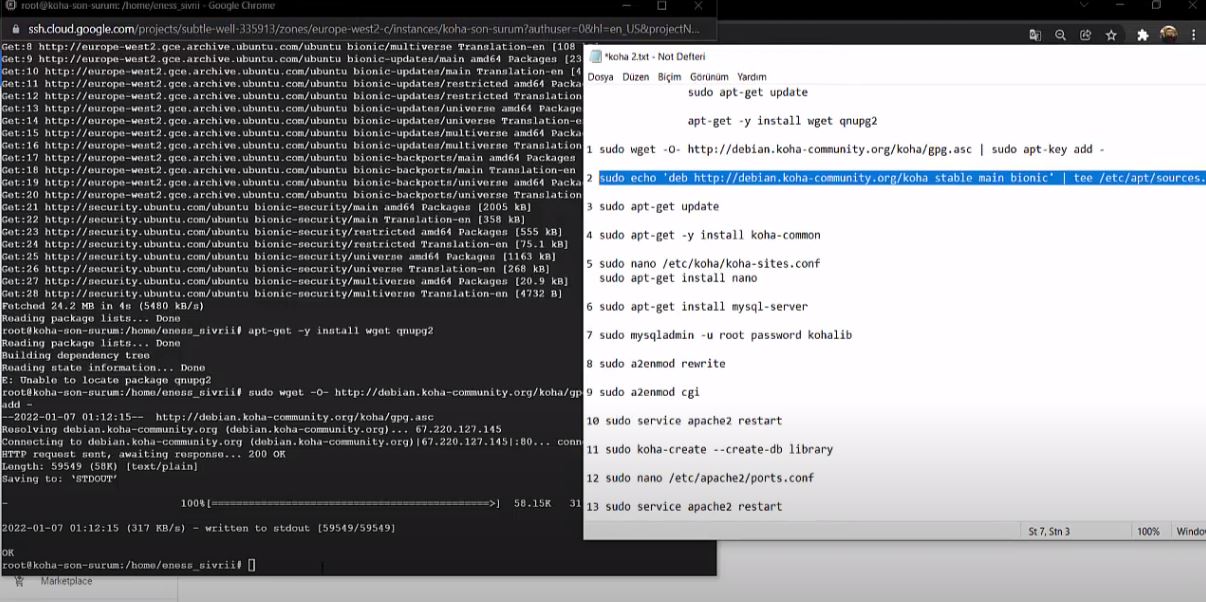
Task: Click 'Length: 59549 (58K) [text/plain]' terminal line
Action: tap(100, 466)
